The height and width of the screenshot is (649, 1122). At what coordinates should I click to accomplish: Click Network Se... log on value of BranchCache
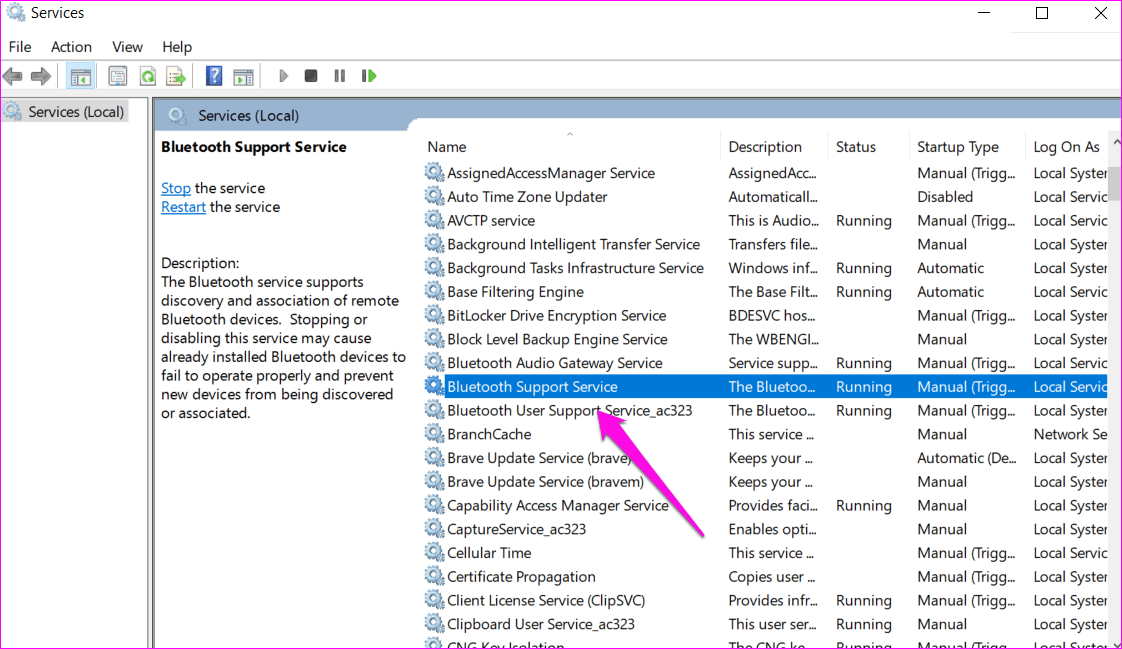click(1070, 434)
